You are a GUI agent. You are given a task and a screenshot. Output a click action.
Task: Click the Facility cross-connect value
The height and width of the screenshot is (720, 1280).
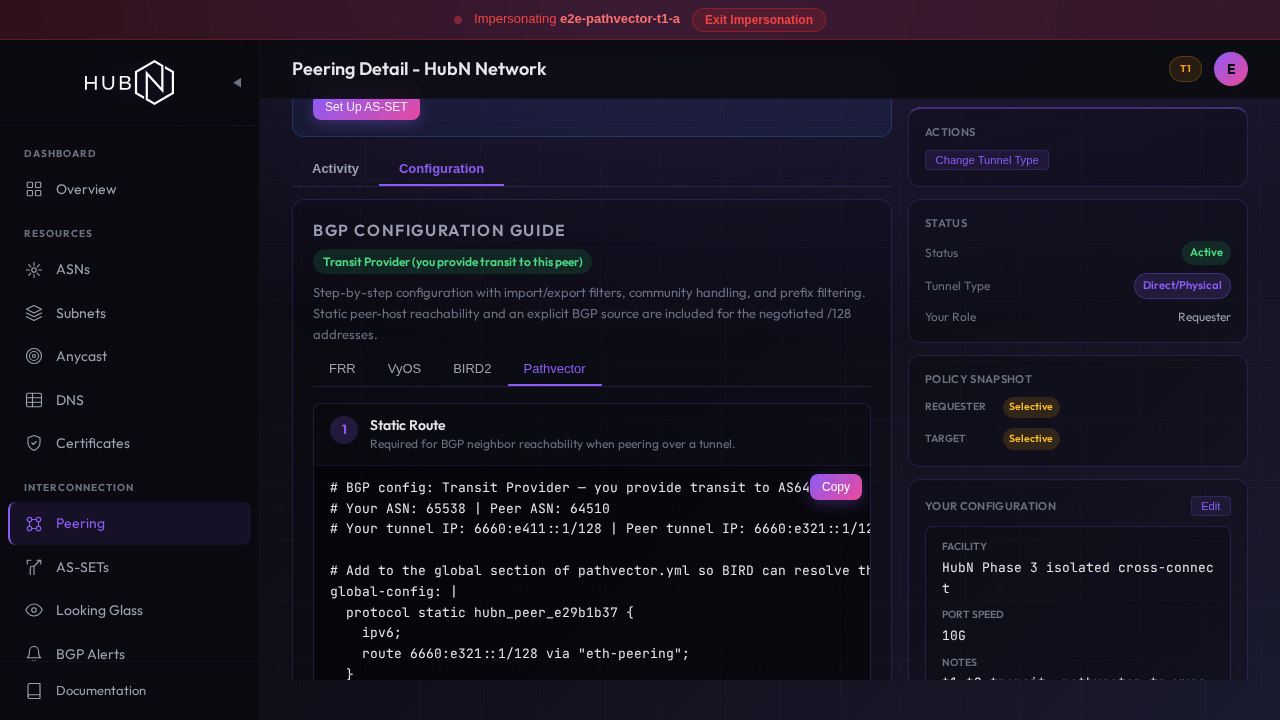(1078, 578)
